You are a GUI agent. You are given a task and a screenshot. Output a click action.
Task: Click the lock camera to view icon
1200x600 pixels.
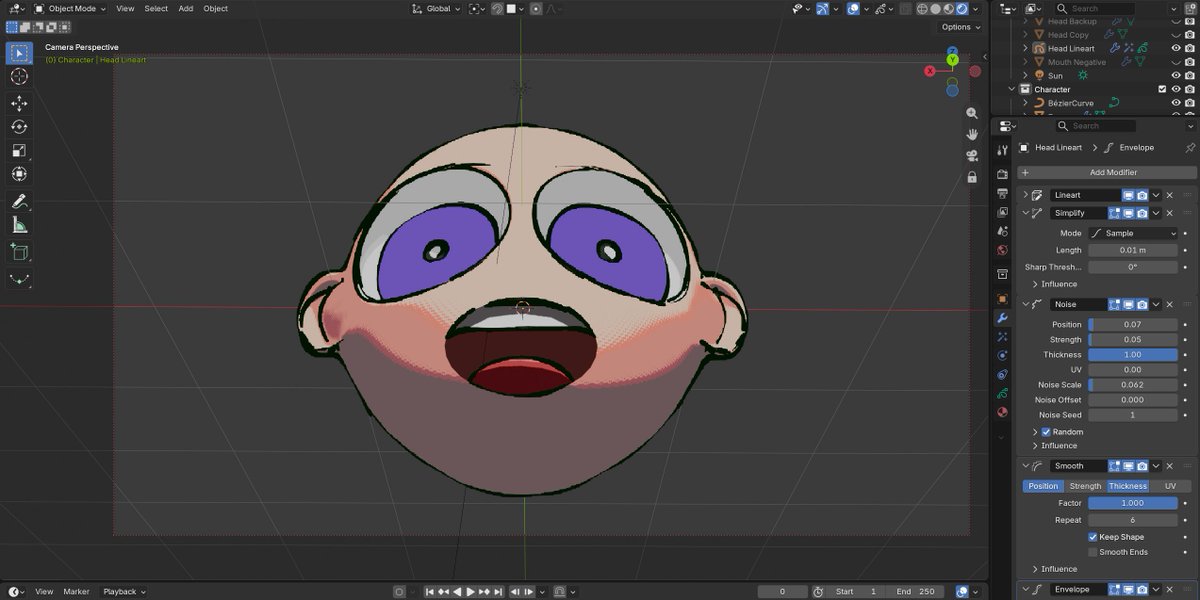point(972,177)
